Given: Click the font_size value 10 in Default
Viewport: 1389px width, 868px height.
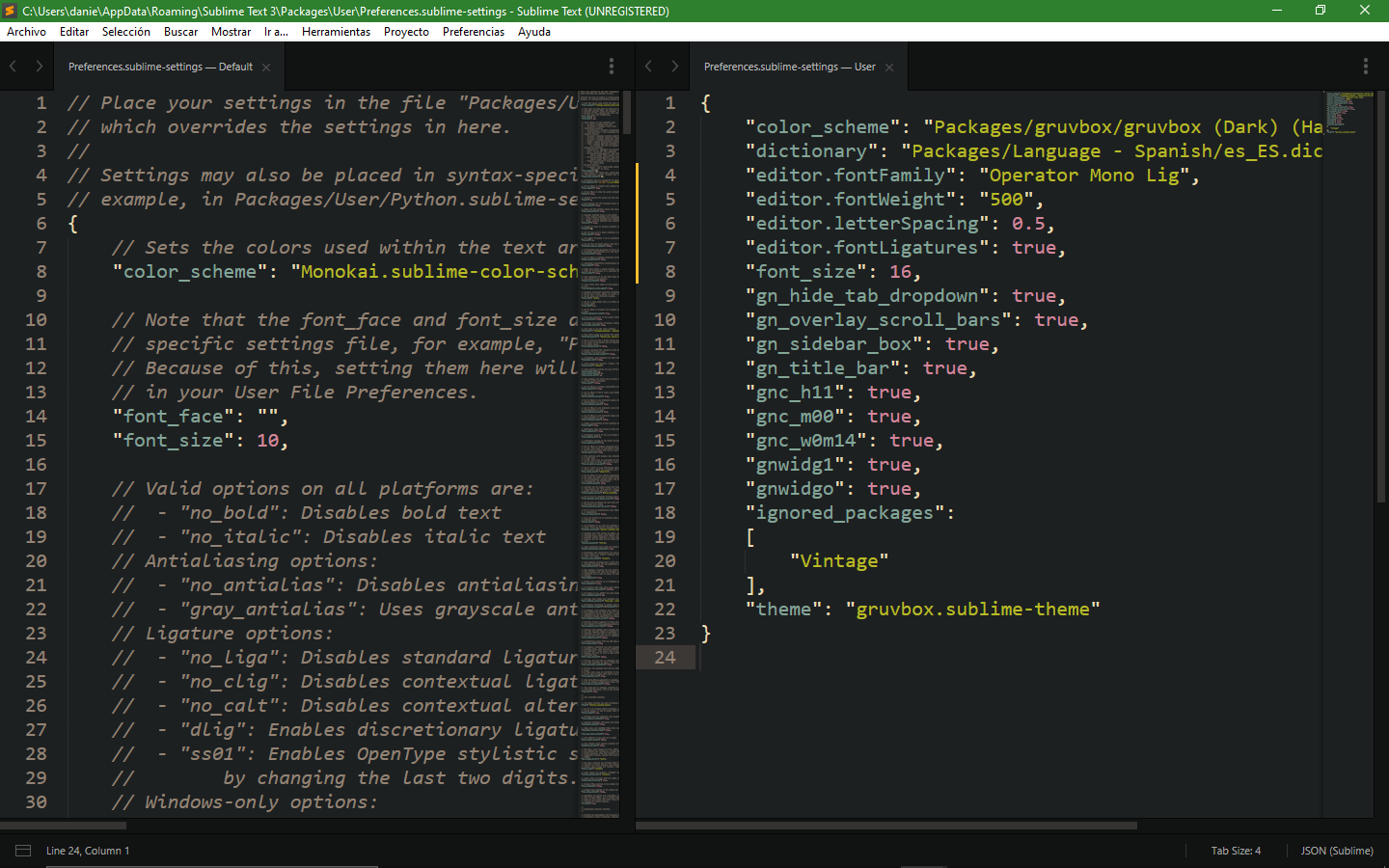Looking at the screenshot, I should pos(267,441).
